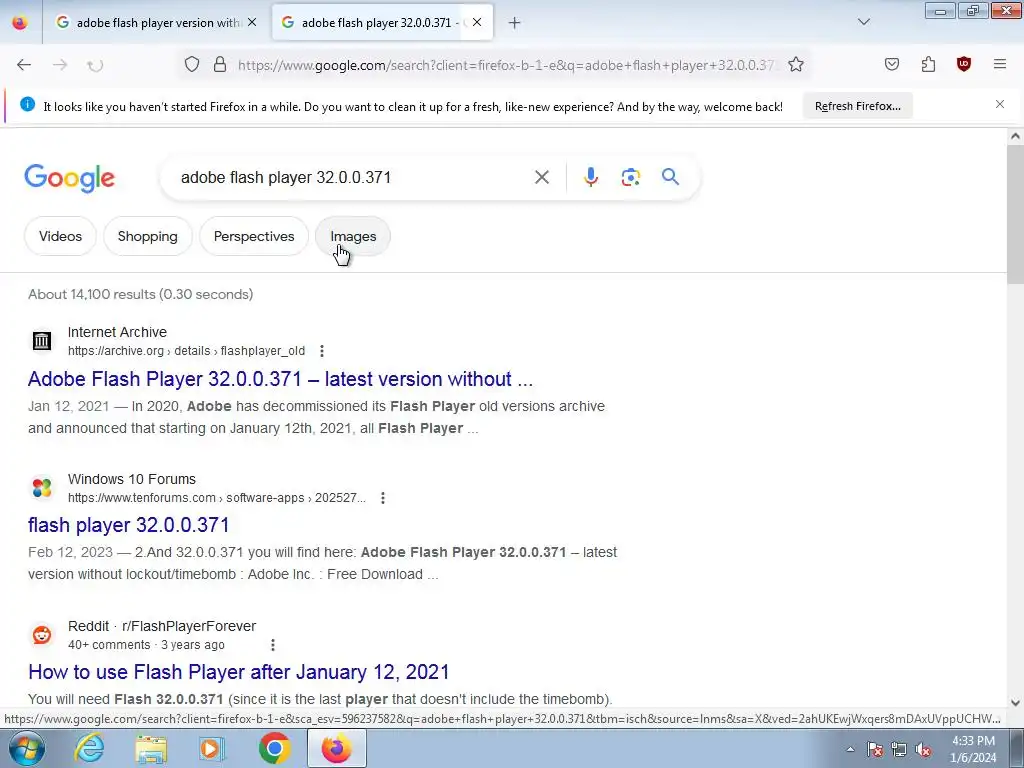
Task: Expand the list all tabs chevron
Action: (864, 22)
